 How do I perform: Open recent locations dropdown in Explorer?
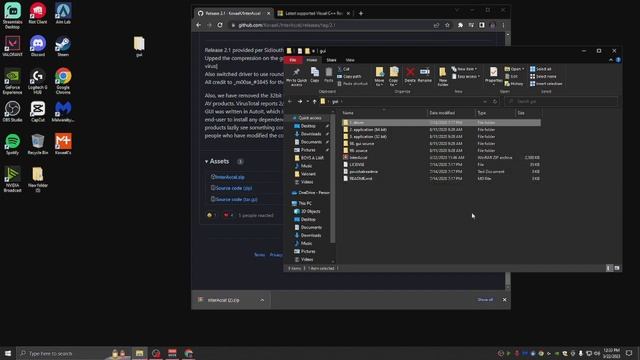point(307,101)
